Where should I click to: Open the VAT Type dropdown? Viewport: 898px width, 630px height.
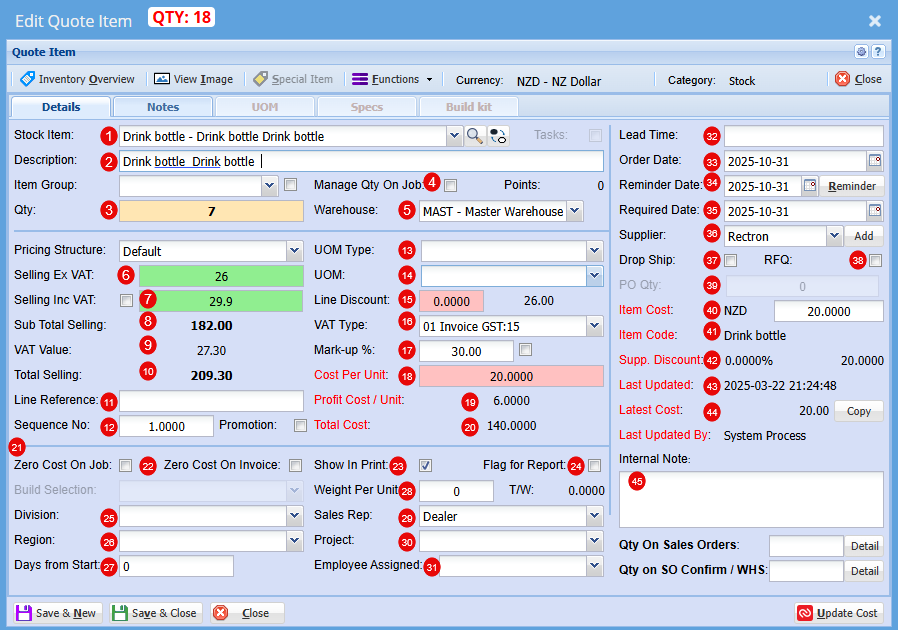coord(594,326)
